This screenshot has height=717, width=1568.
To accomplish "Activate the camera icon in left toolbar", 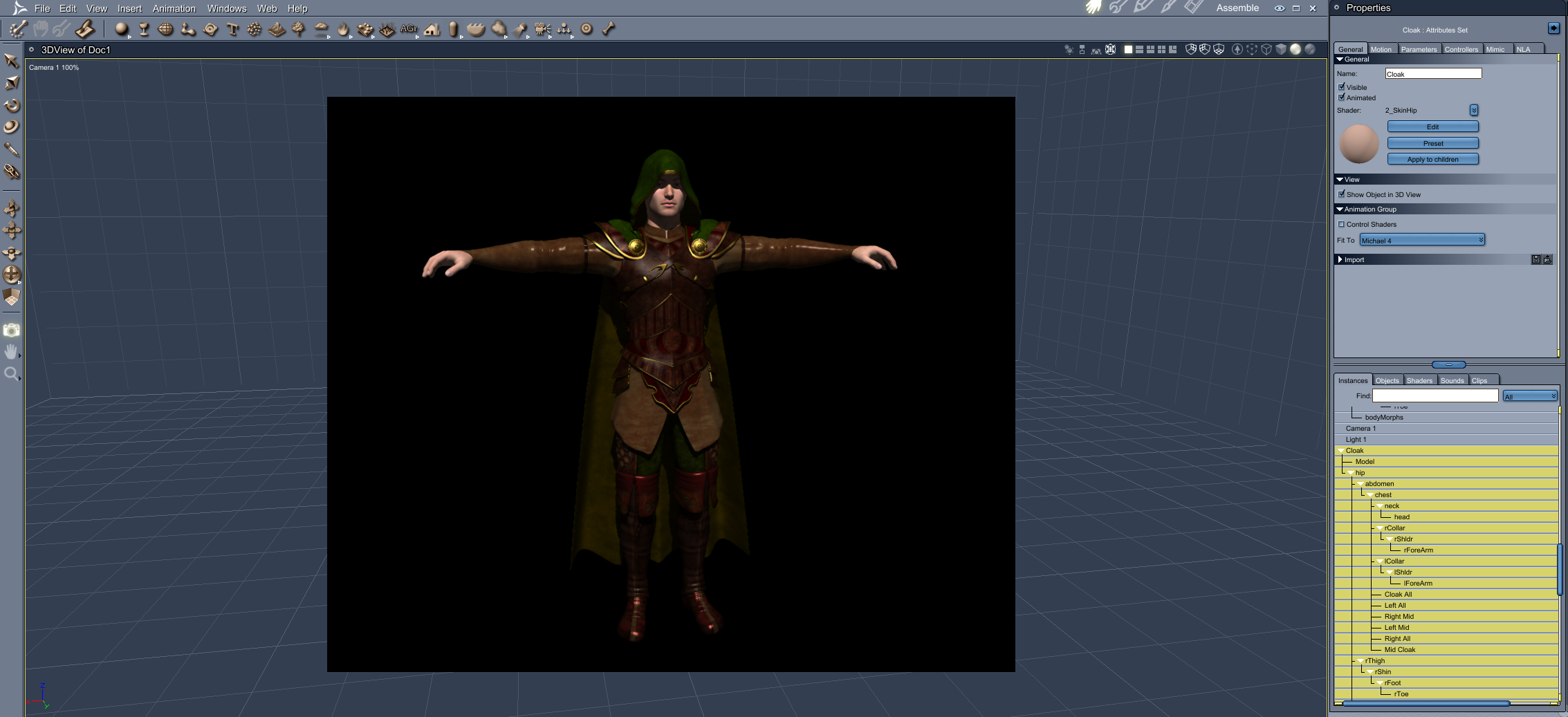I will point(11,330).
